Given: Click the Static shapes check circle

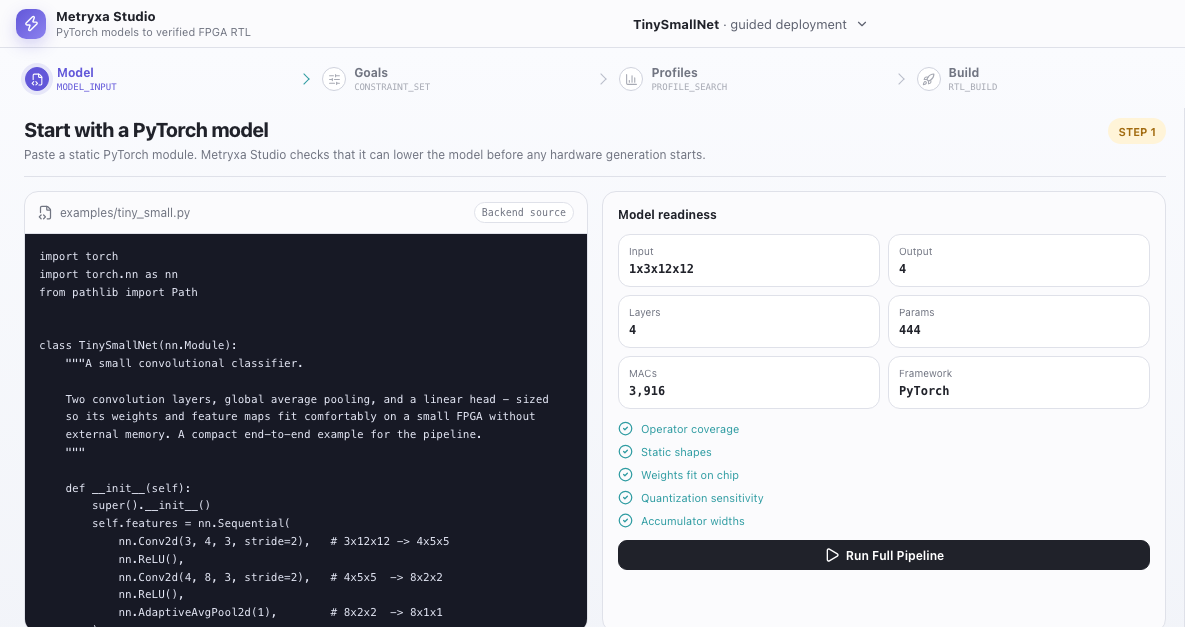Looking at the screenshot, I should pyautogui.click(x=625, y=452).
